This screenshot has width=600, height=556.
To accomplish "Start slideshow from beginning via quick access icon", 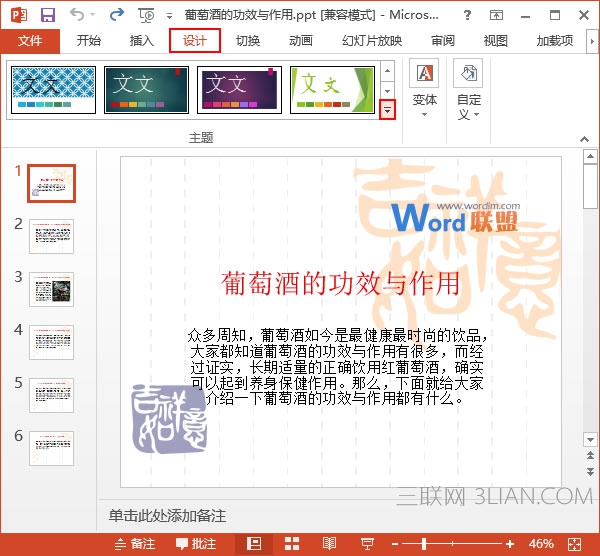I will point(146,15).
